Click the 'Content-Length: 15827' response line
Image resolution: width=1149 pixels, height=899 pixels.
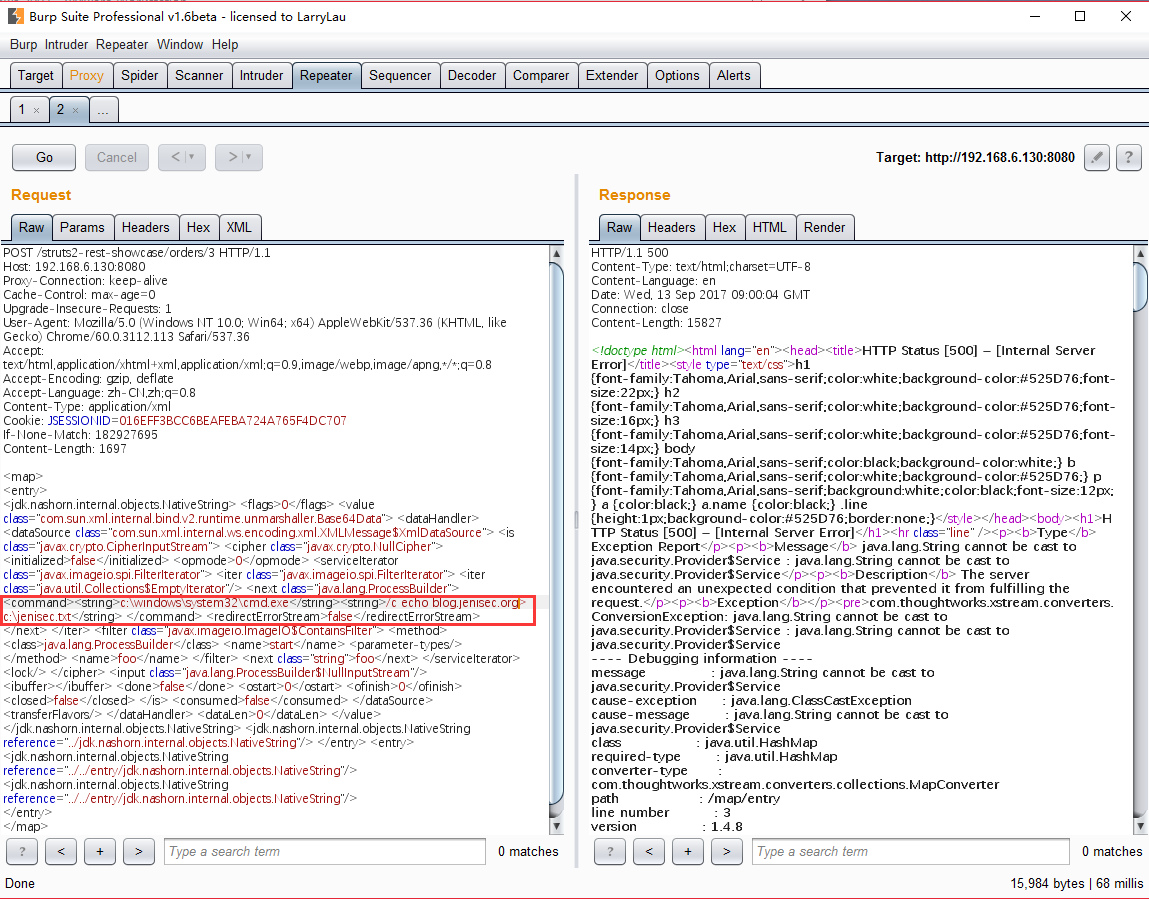[x=656, y=322]
